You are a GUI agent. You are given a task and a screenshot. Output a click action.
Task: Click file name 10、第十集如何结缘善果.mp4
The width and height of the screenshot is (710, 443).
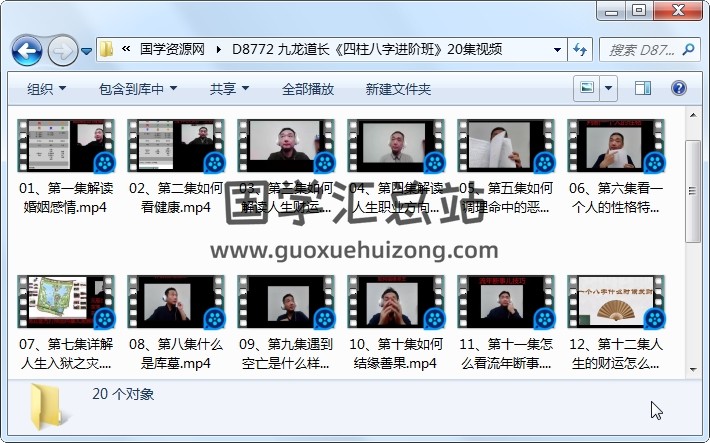(x=396, y=354)
